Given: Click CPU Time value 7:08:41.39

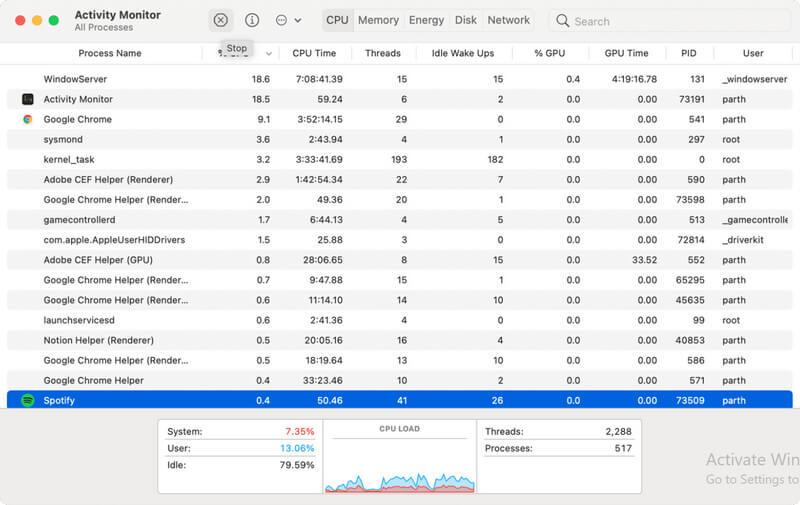Looking at the screenshot, I should (x=319, y=79).
